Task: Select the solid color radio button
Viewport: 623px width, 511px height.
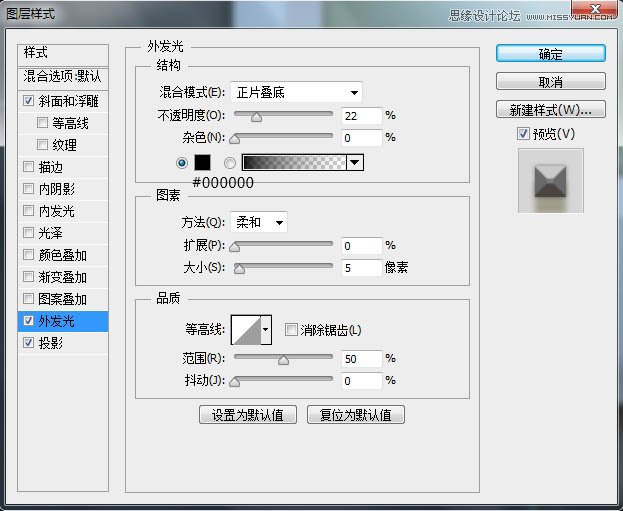Action: 182,163
